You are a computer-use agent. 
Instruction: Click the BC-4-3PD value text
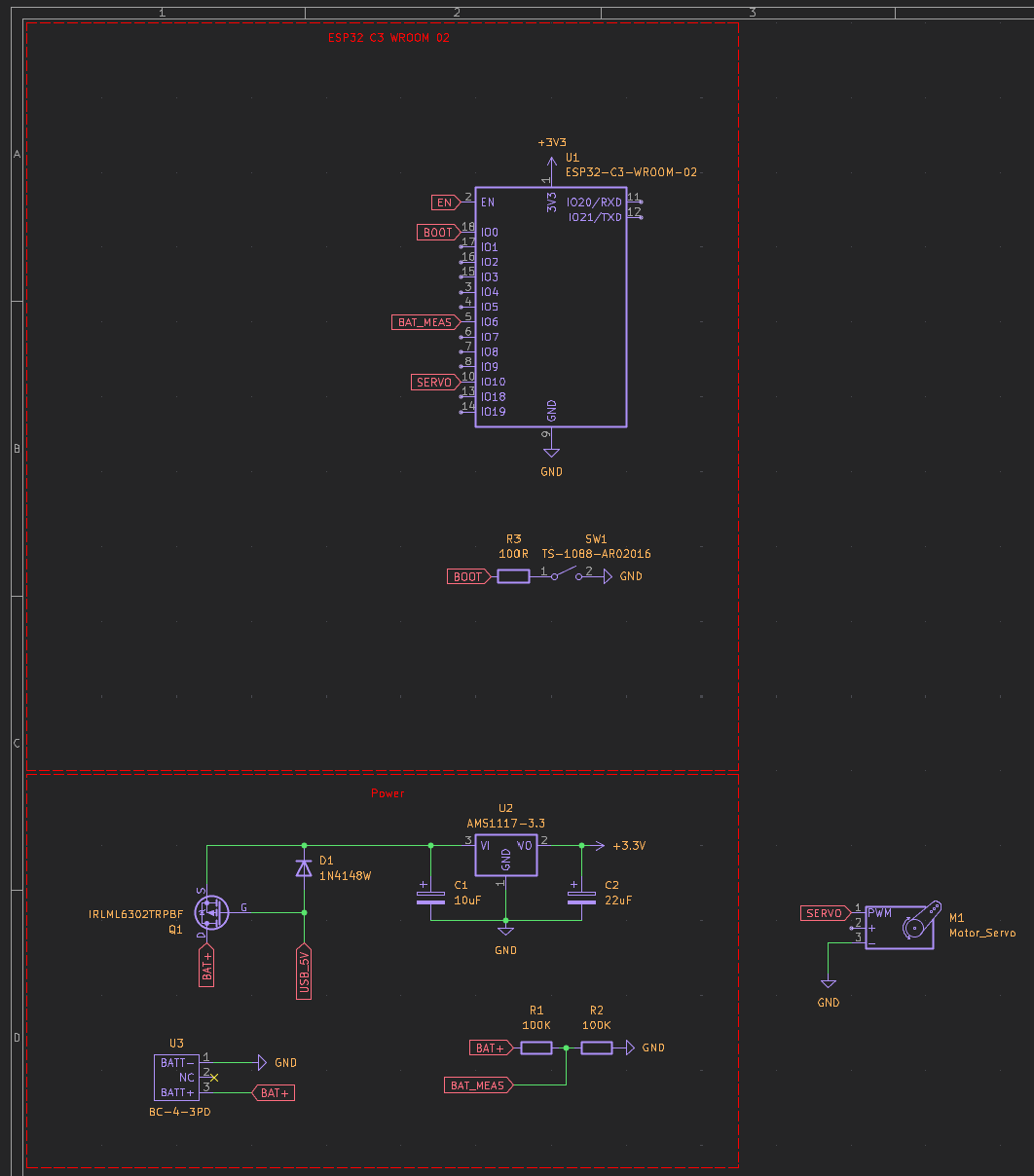[179, 1112]
